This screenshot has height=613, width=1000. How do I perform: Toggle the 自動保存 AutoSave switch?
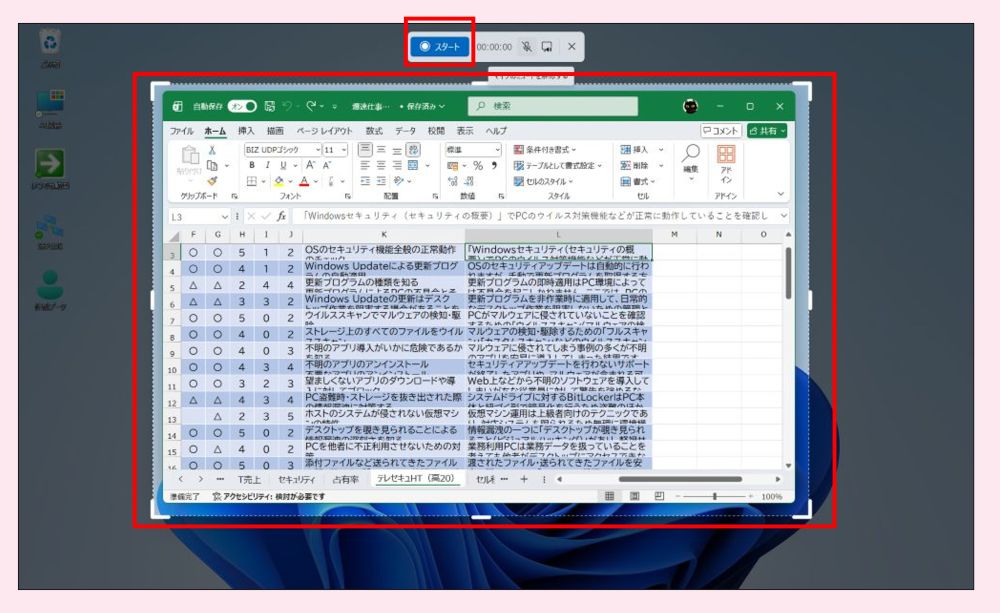[x=243, y=106]
